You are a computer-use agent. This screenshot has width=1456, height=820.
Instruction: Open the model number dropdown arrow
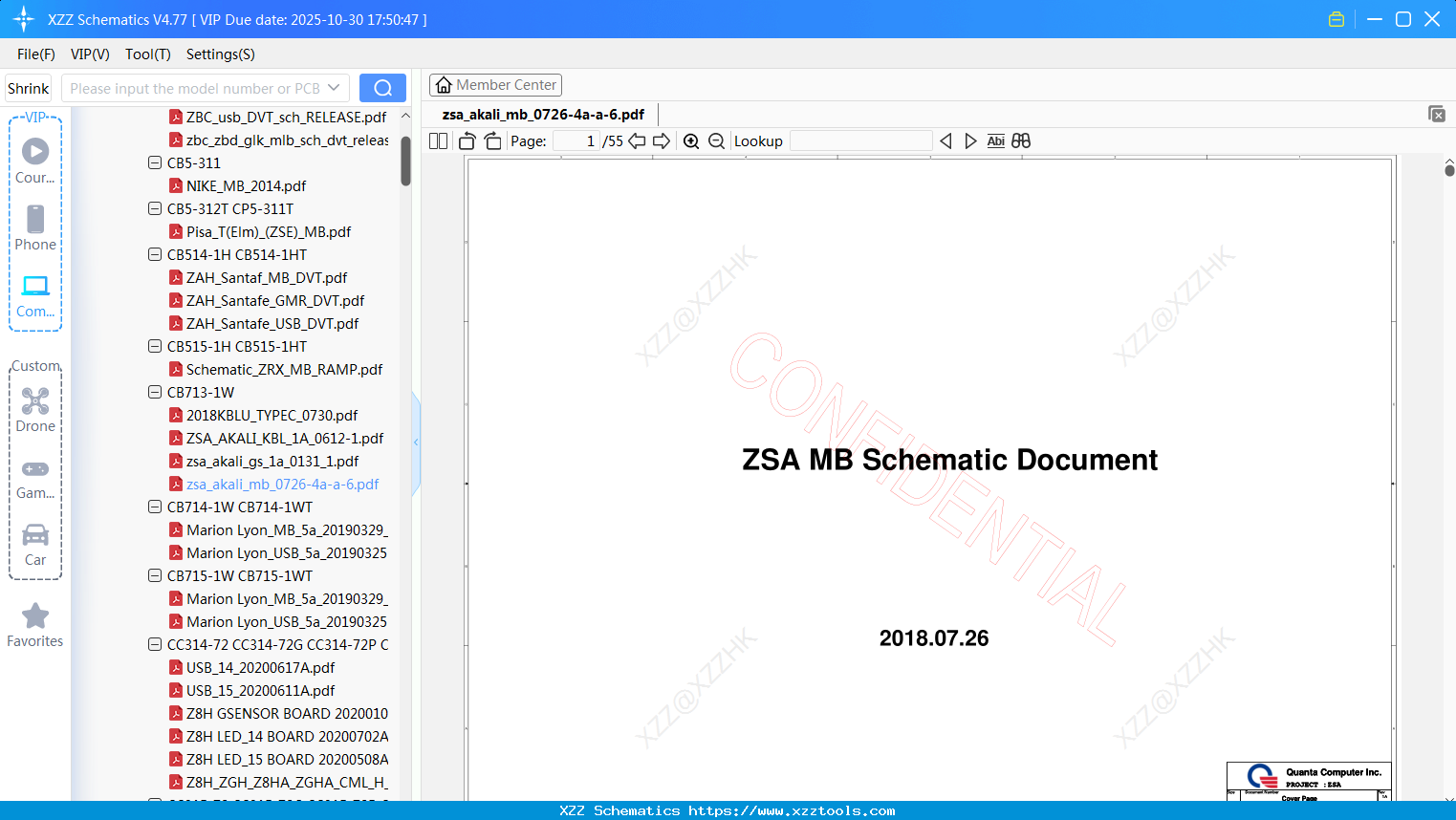(x=334, y=88)
